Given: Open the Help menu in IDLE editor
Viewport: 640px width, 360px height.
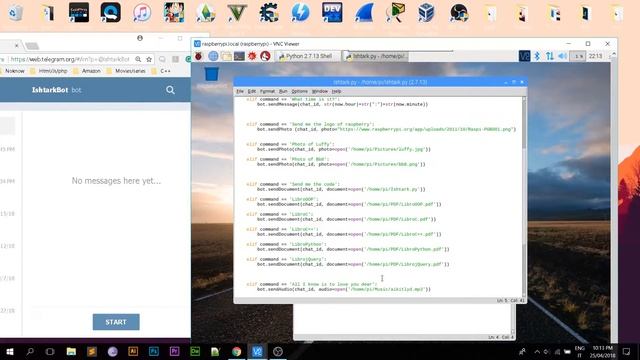Looking at the screenshot, I should (336, 91).
